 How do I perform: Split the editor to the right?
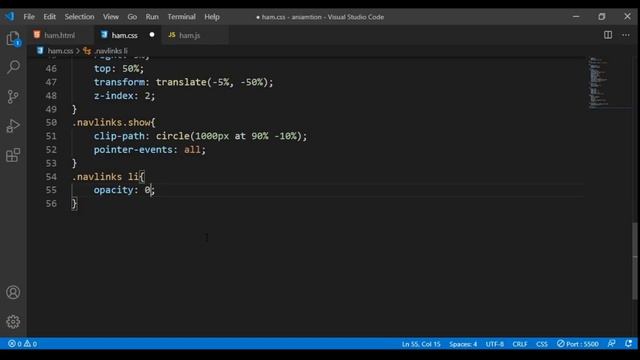[608, 35]
